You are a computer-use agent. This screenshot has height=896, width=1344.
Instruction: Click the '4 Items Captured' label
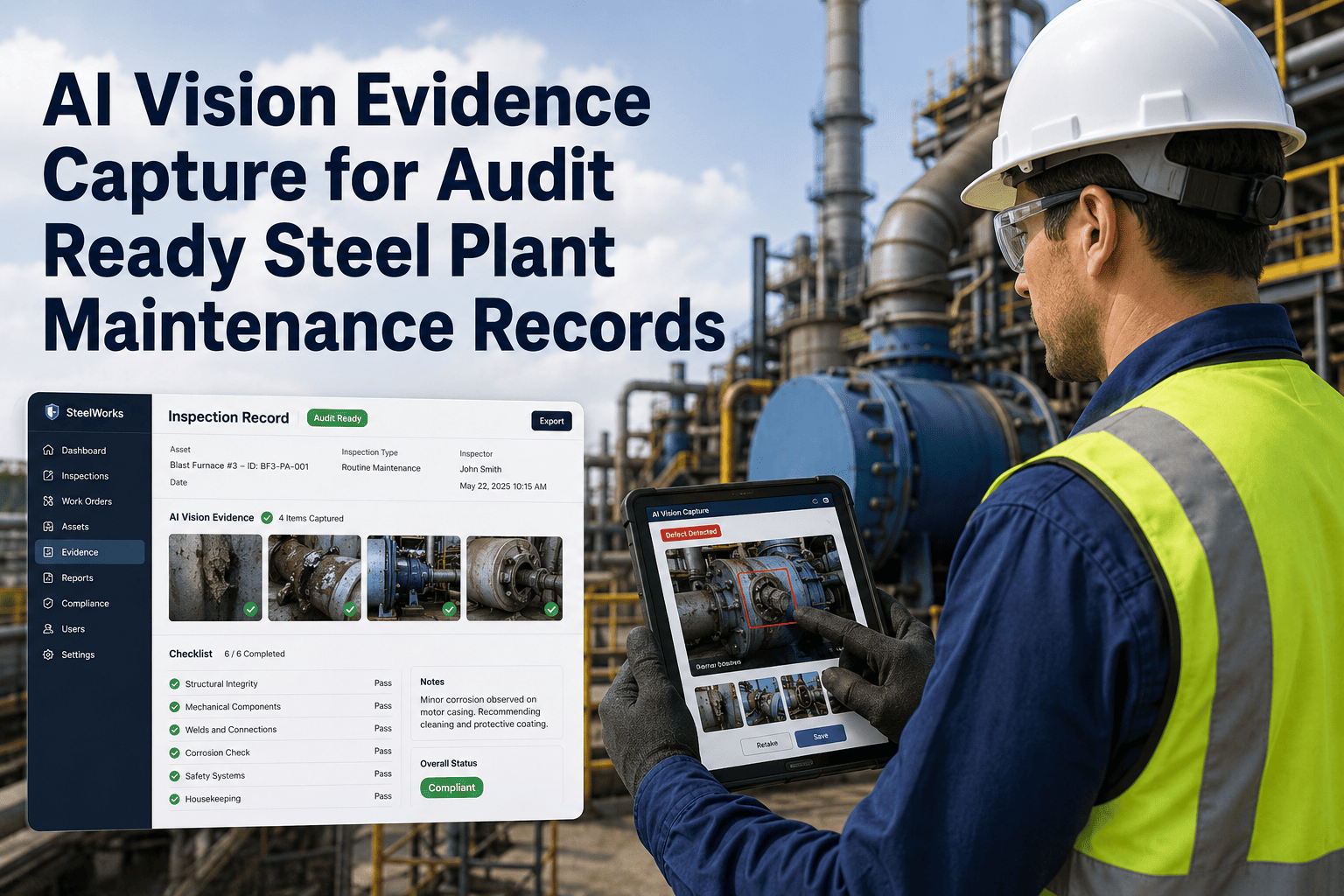click(x=311, y=518)
